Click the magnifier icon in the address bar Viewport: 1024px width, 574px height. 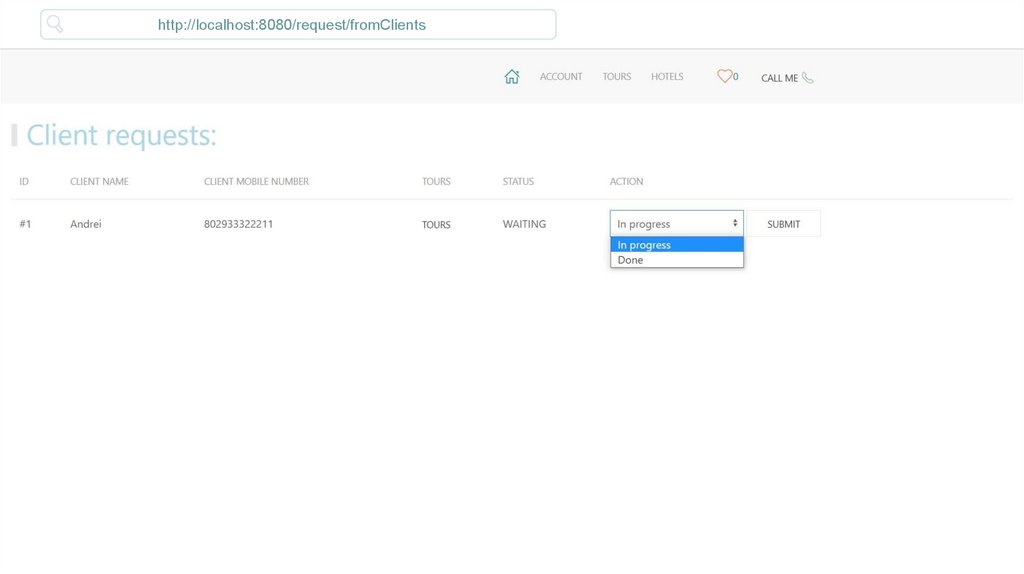point(55,24)
